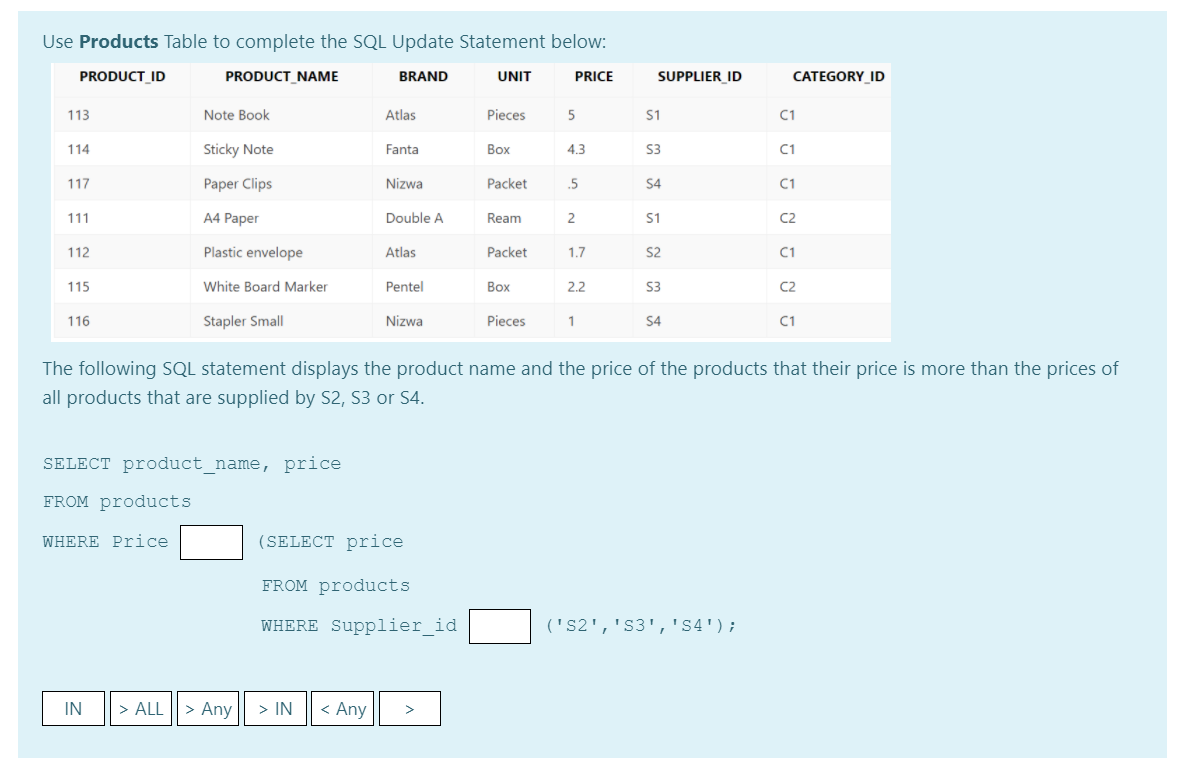This screenshot has width=1184, height=773.
Task: Select the IN answer option
Action: 73,708
